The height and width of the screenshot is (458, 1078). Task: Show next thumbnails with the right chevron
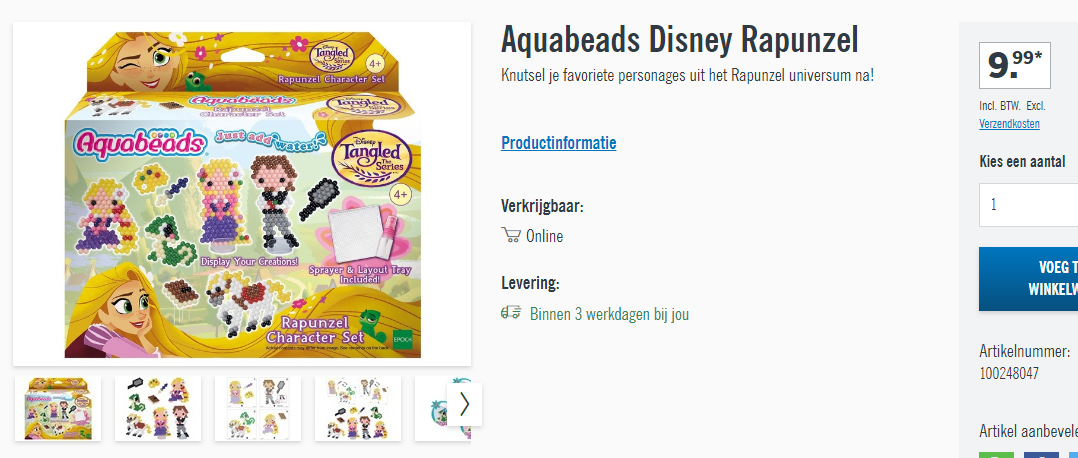pyautogui.click(x=464, y=404)
